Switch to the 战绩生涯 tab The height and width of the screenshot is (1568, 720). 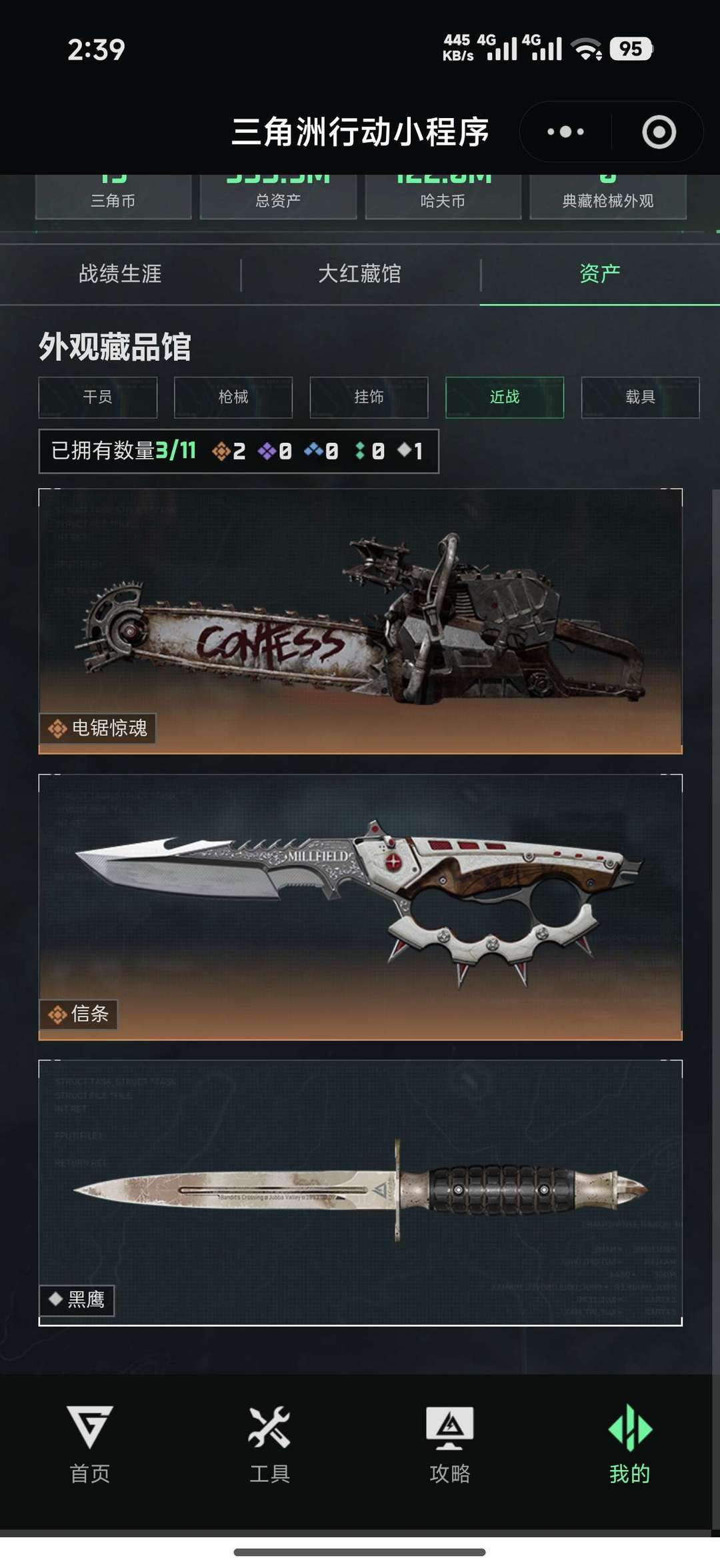click(120, 274)
